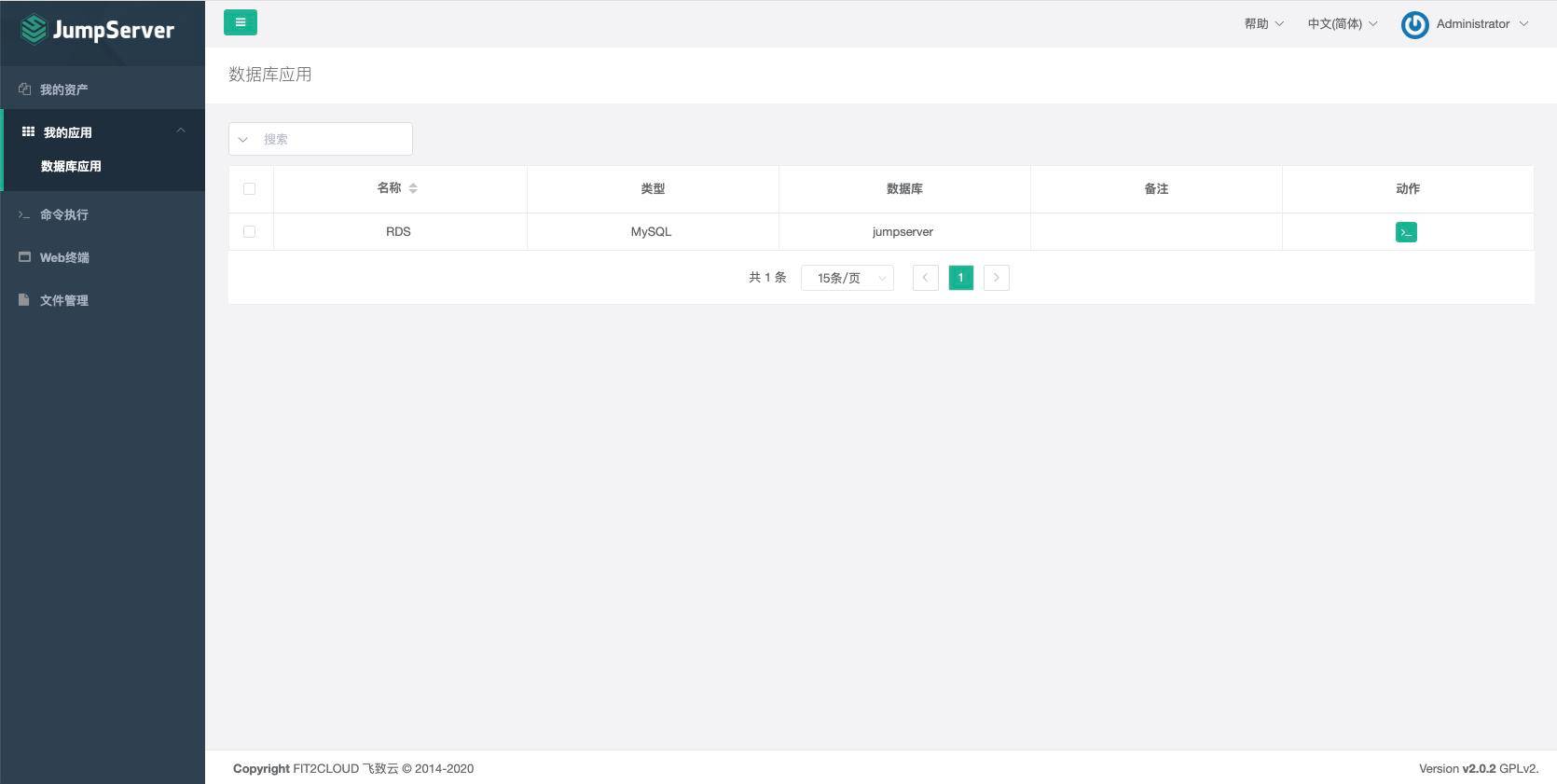
Task: Open the 15条/页 page size dropdown
Action: [x=847, y=278]
